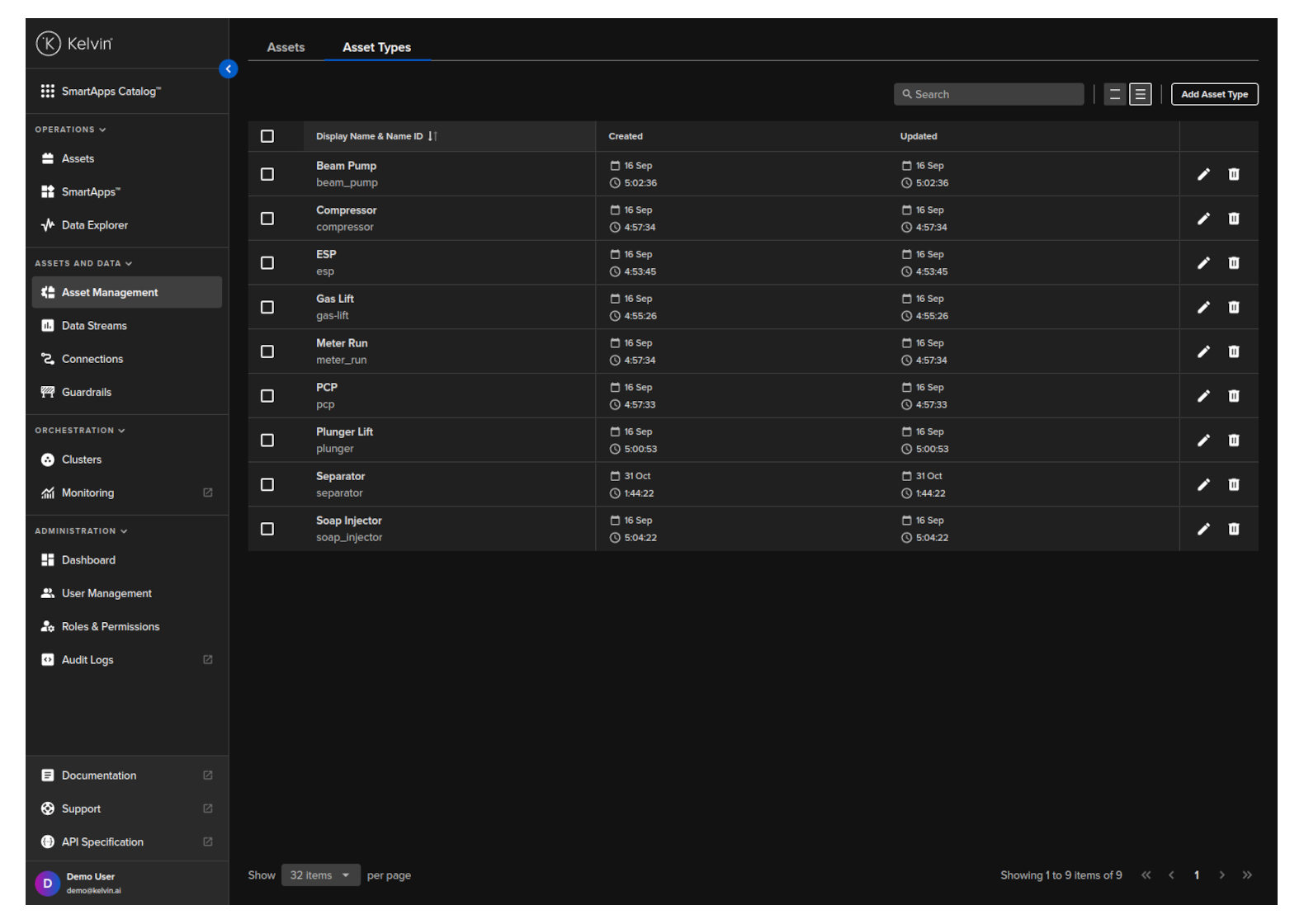1304x924 pixels.
Task: Collapse the sidebar with the blue arrow
Action: 229,69
